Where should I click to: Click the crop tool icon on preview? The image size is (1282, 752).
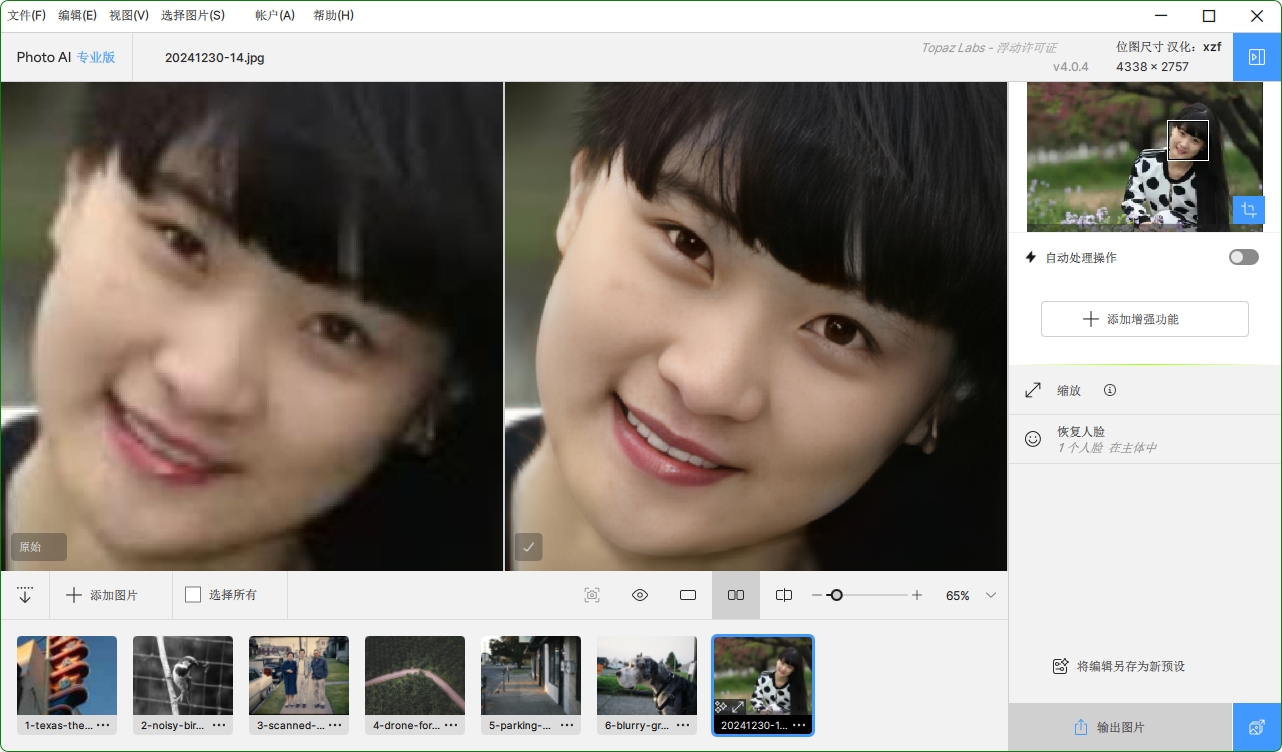coord(1248,210)
